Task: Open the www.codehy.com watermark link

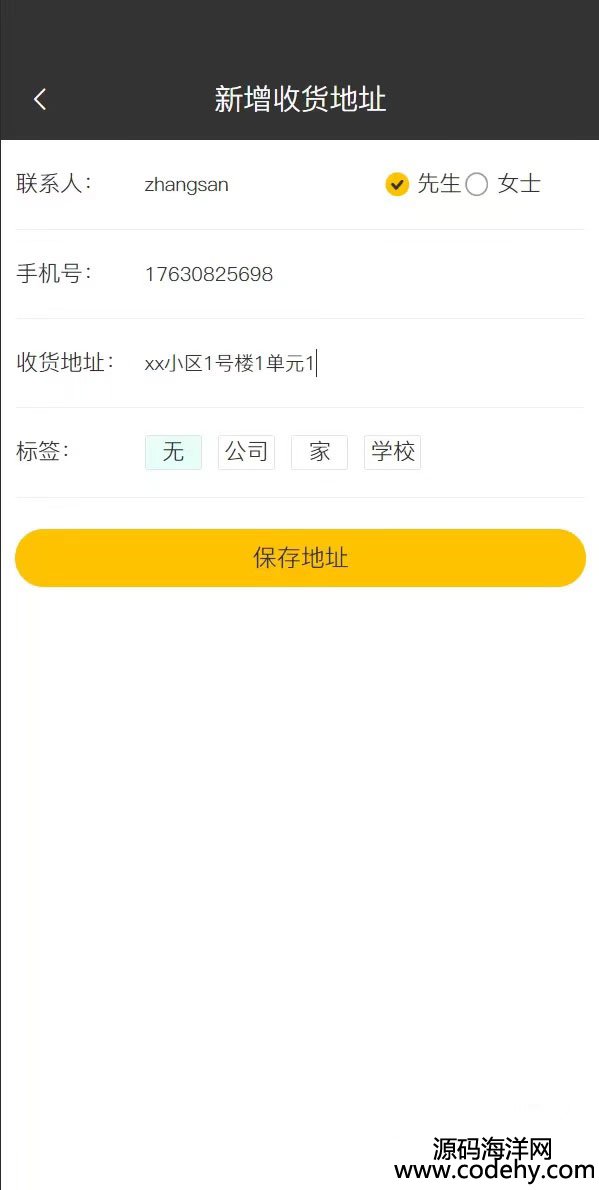Action: (493, 1171)
